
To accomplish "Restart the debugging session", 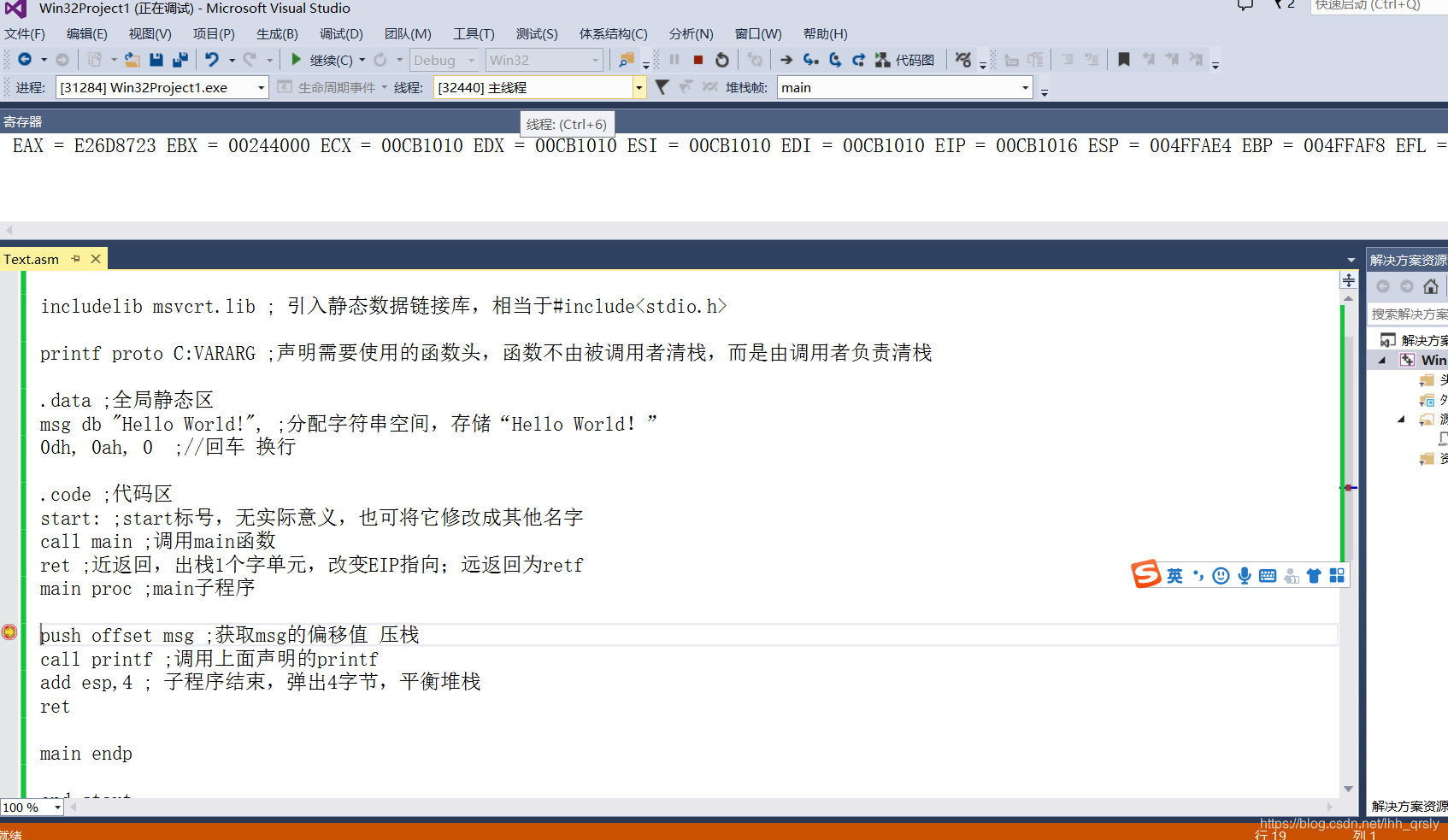I will pos(722,60).
